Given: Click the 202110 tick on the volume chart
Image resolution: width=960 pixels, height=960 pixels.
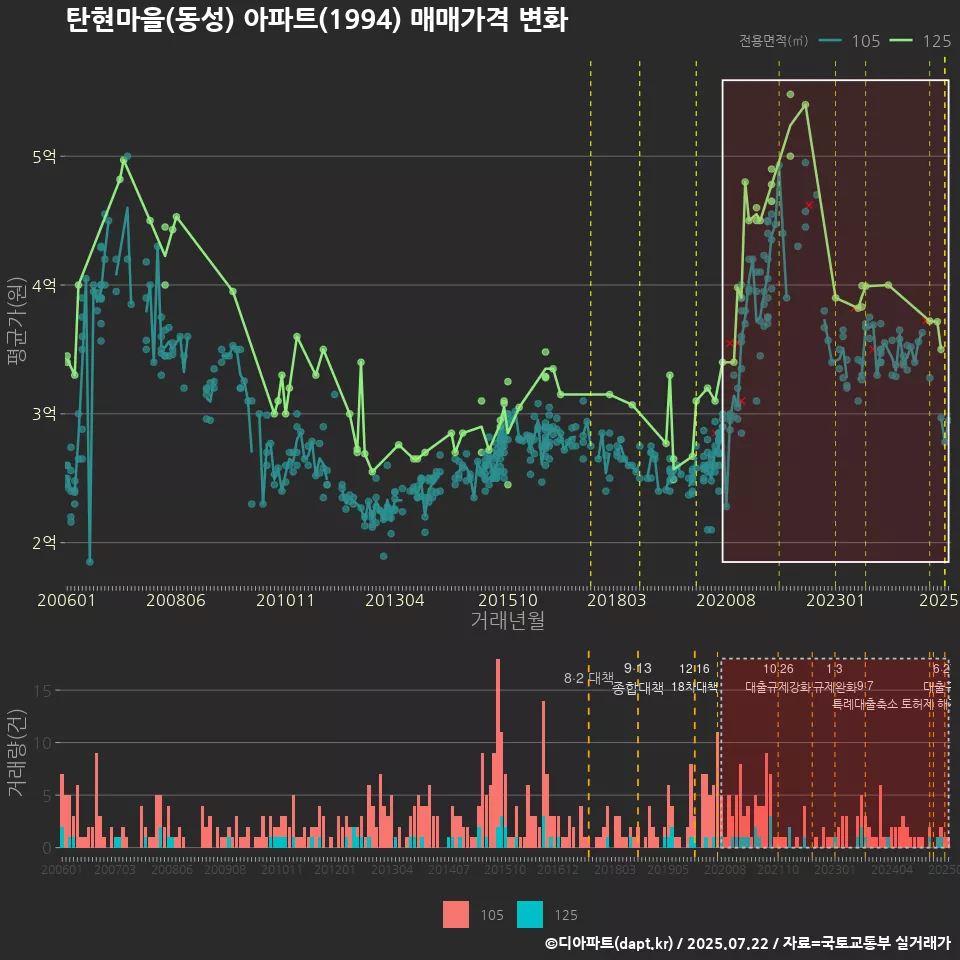Looking at the screenshot, I should point(778,869).
